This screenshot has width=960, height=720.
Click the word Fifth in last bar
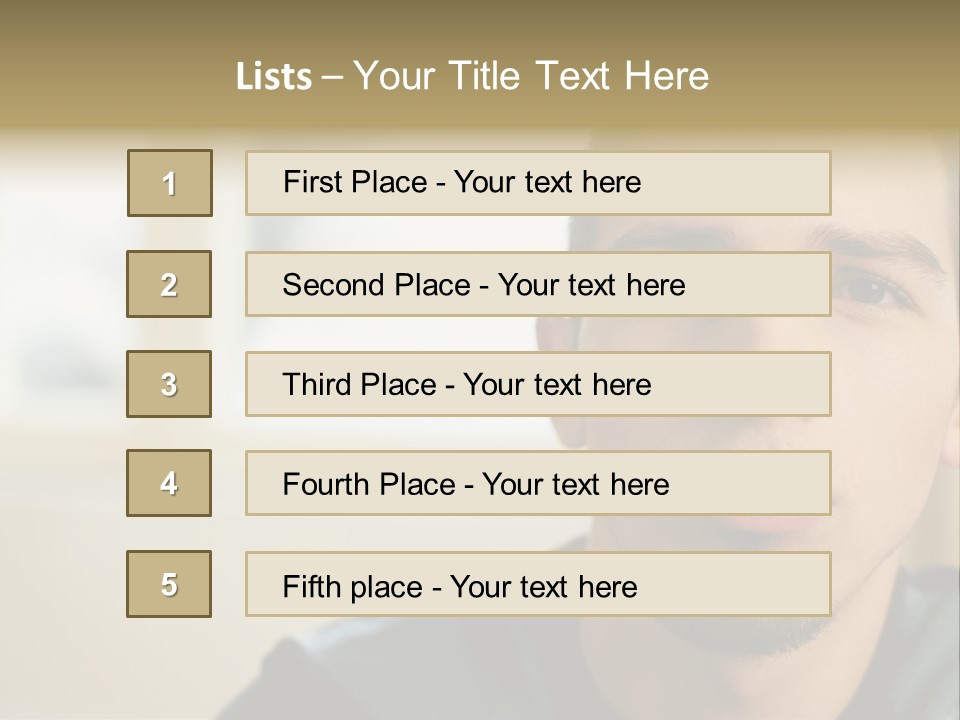tap(310, 586)
